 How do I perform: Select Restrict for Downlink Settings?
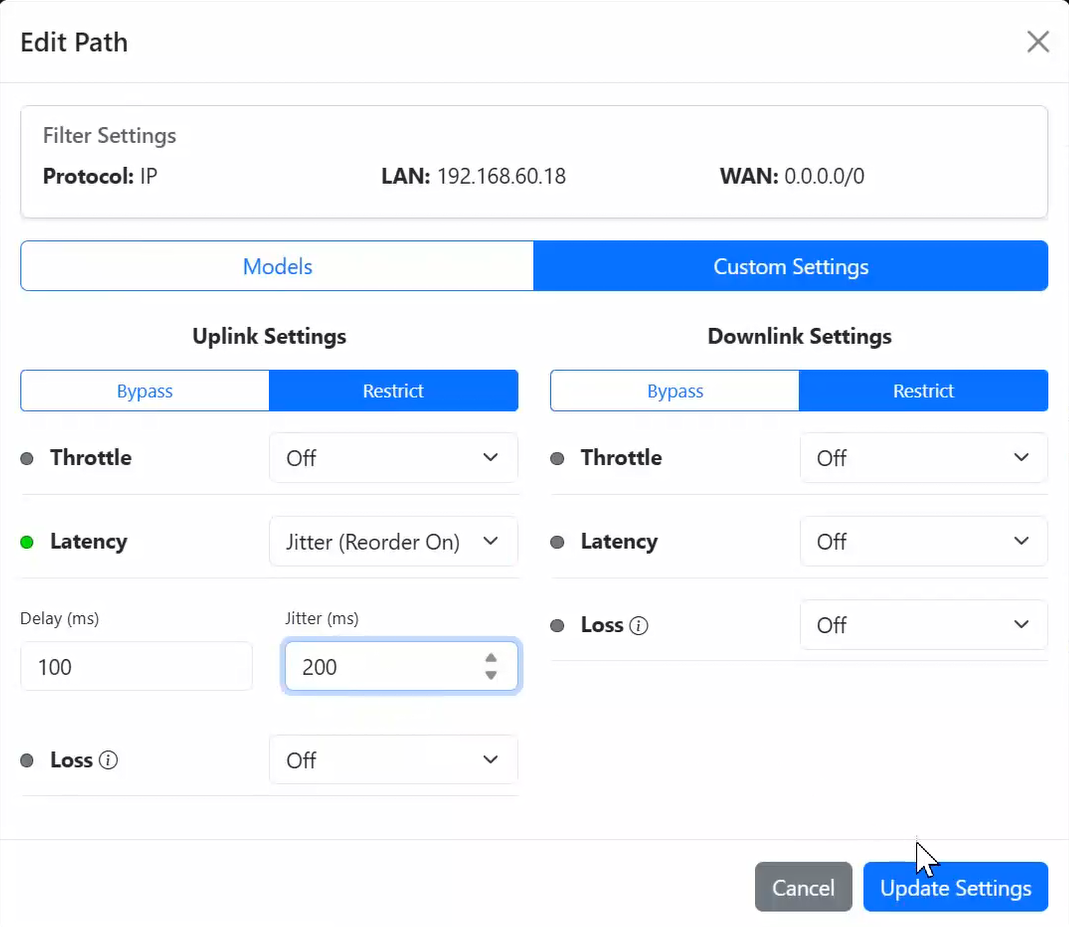pyautogui.click(x=923, y=390)
